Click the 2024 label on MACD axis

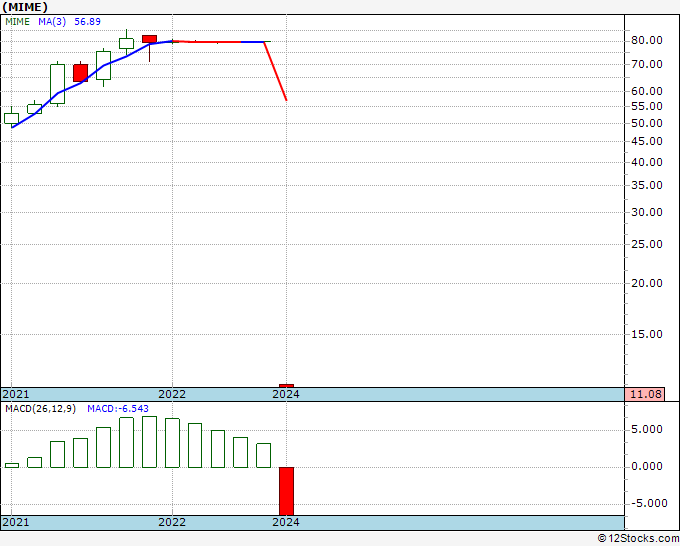point(286,522)
